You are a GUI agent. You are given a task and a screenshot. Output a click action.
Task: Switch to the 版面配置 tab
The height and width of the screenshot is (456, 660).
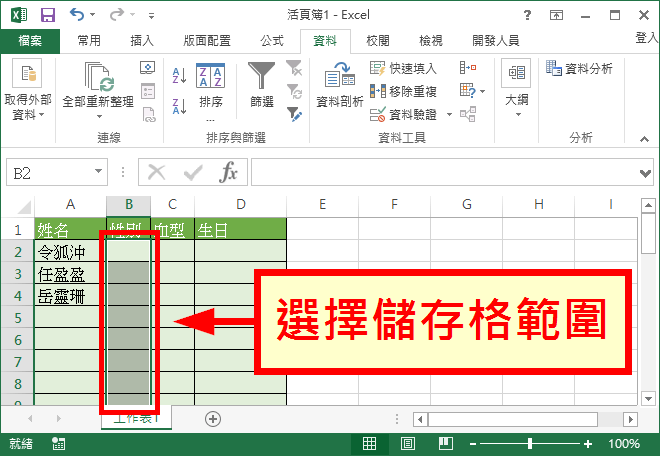click(207, 41)
